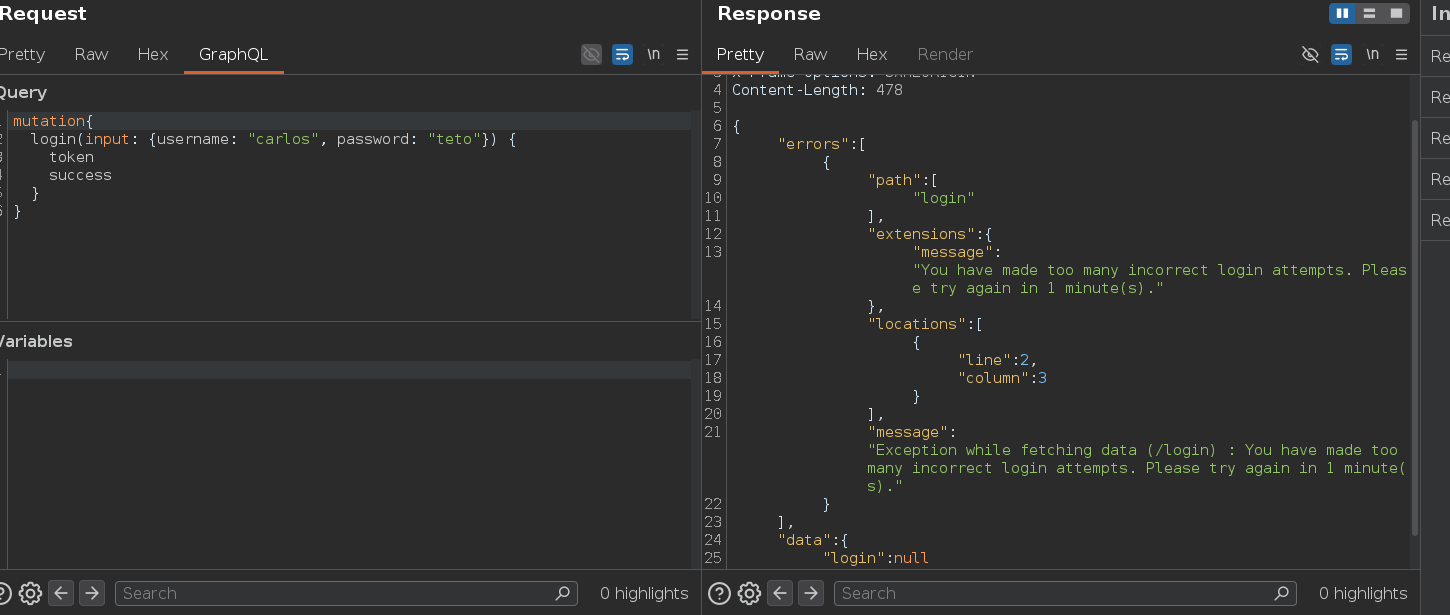Switch Response view to Hex tab
The height and width of the screenshot is (615, 1450).
(872, 54)
